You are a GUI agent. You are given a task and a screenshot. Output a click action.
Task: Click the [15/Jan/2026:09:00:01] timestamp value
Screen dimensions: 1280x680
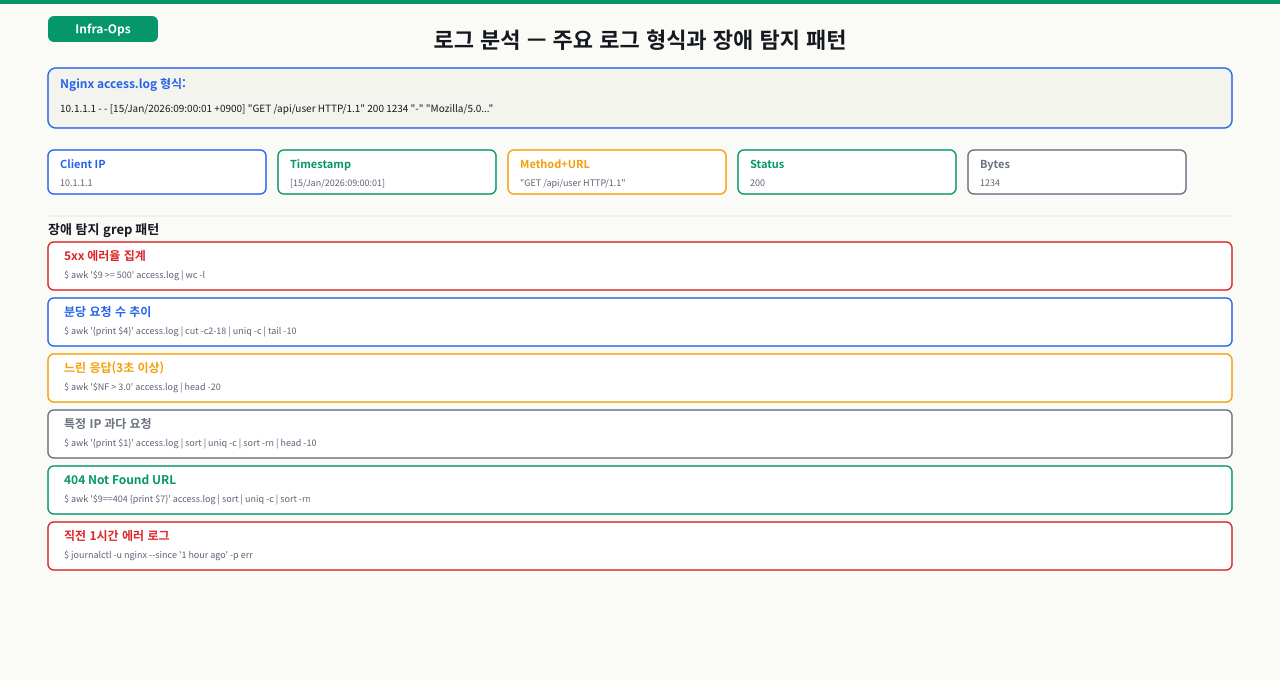click(337, 183)
